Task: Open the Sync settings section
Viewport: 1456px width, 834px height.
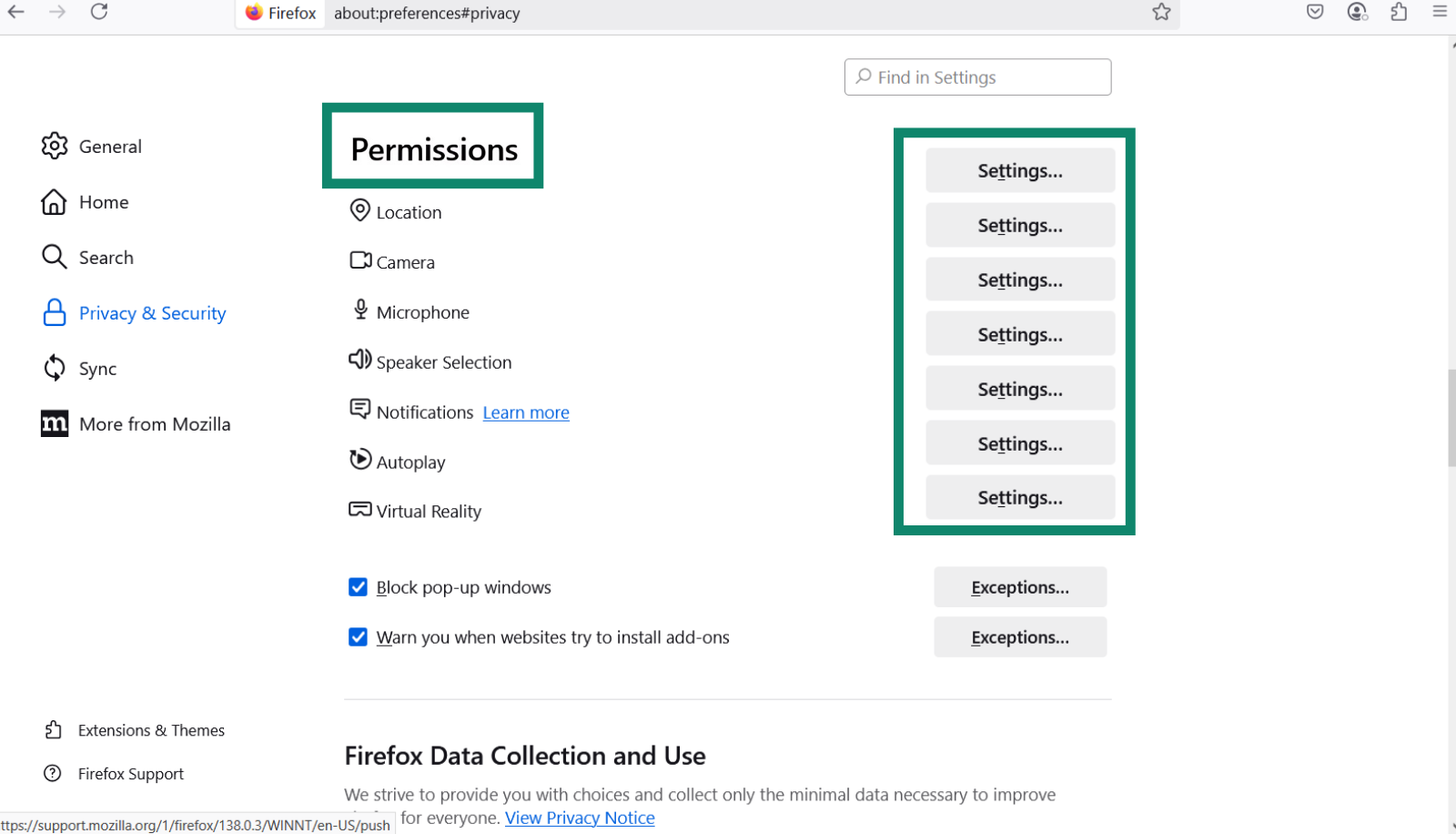Action: pos(96,368)
